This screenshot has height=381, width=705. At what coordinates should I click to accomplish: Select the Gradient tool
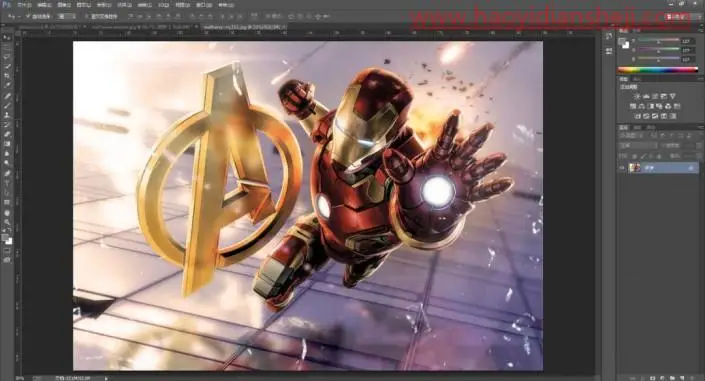(x=7, y=143)
